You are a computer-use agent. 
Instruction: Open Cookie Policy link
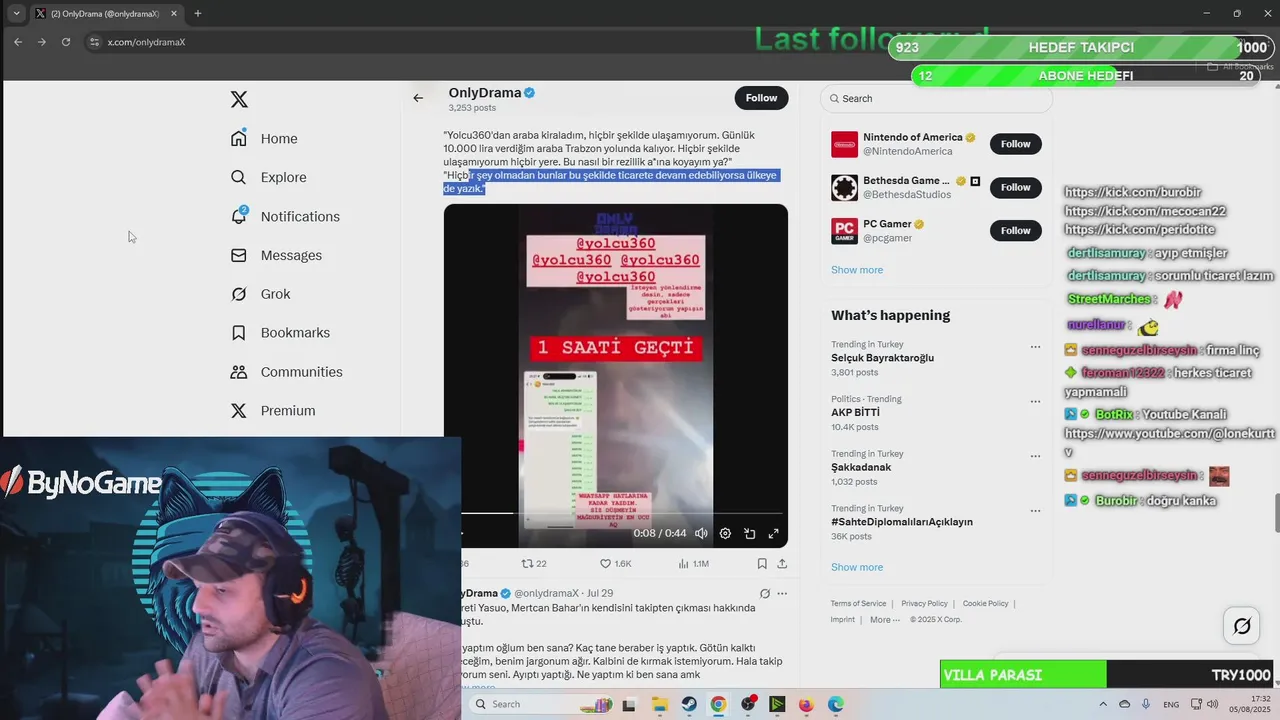985,604
